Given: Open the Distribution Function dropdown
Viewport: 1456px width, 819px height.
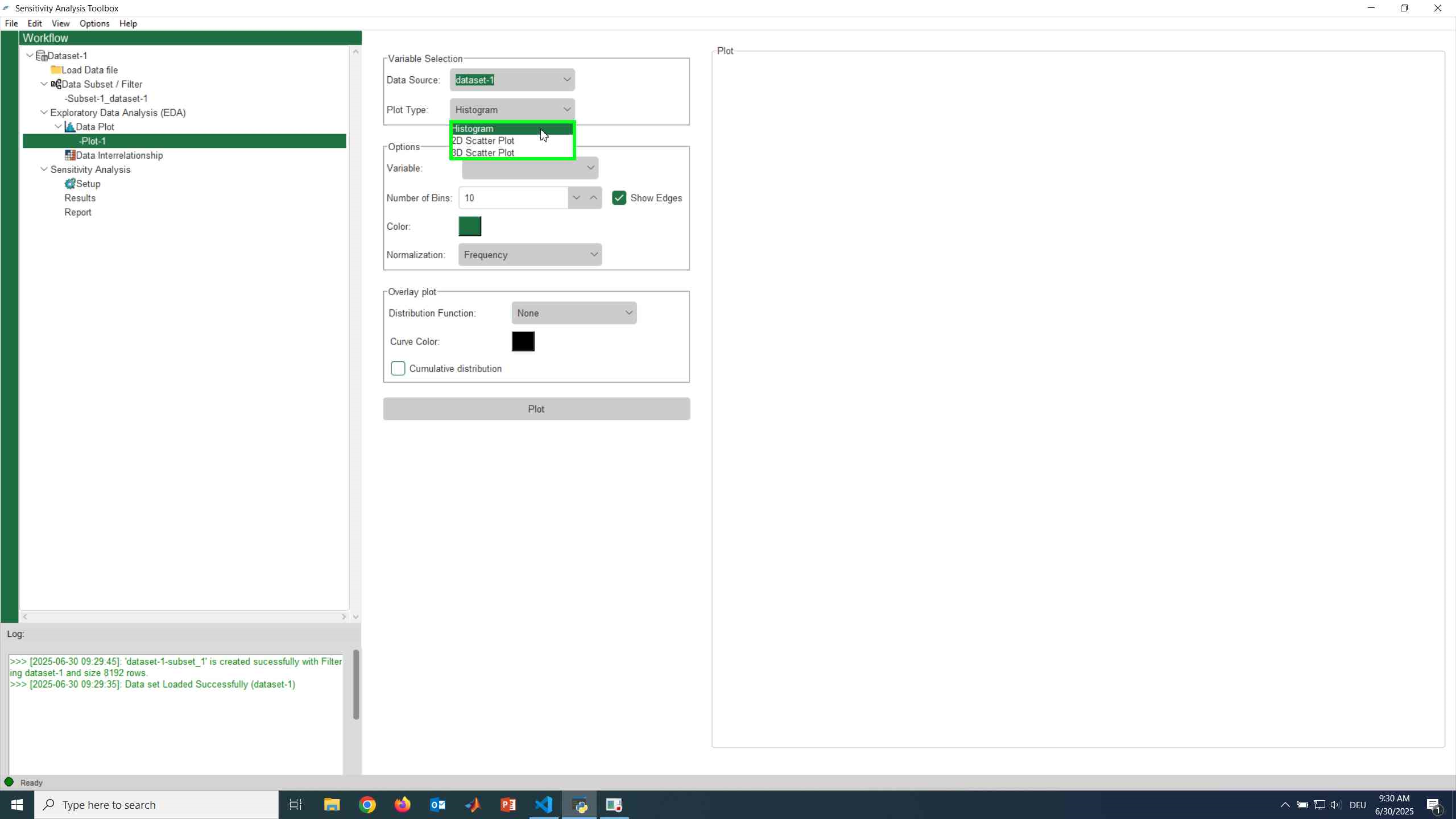Looking at the screenshot, I should pyautogui.click(x=574, y=313).
